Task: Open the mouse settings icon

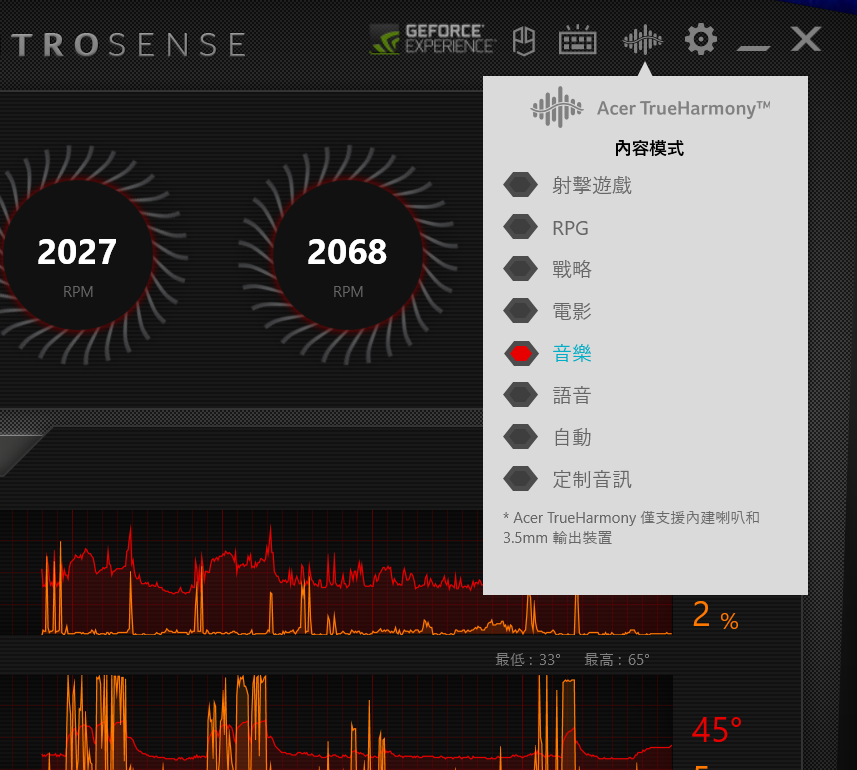Action: tap(524, 40)
